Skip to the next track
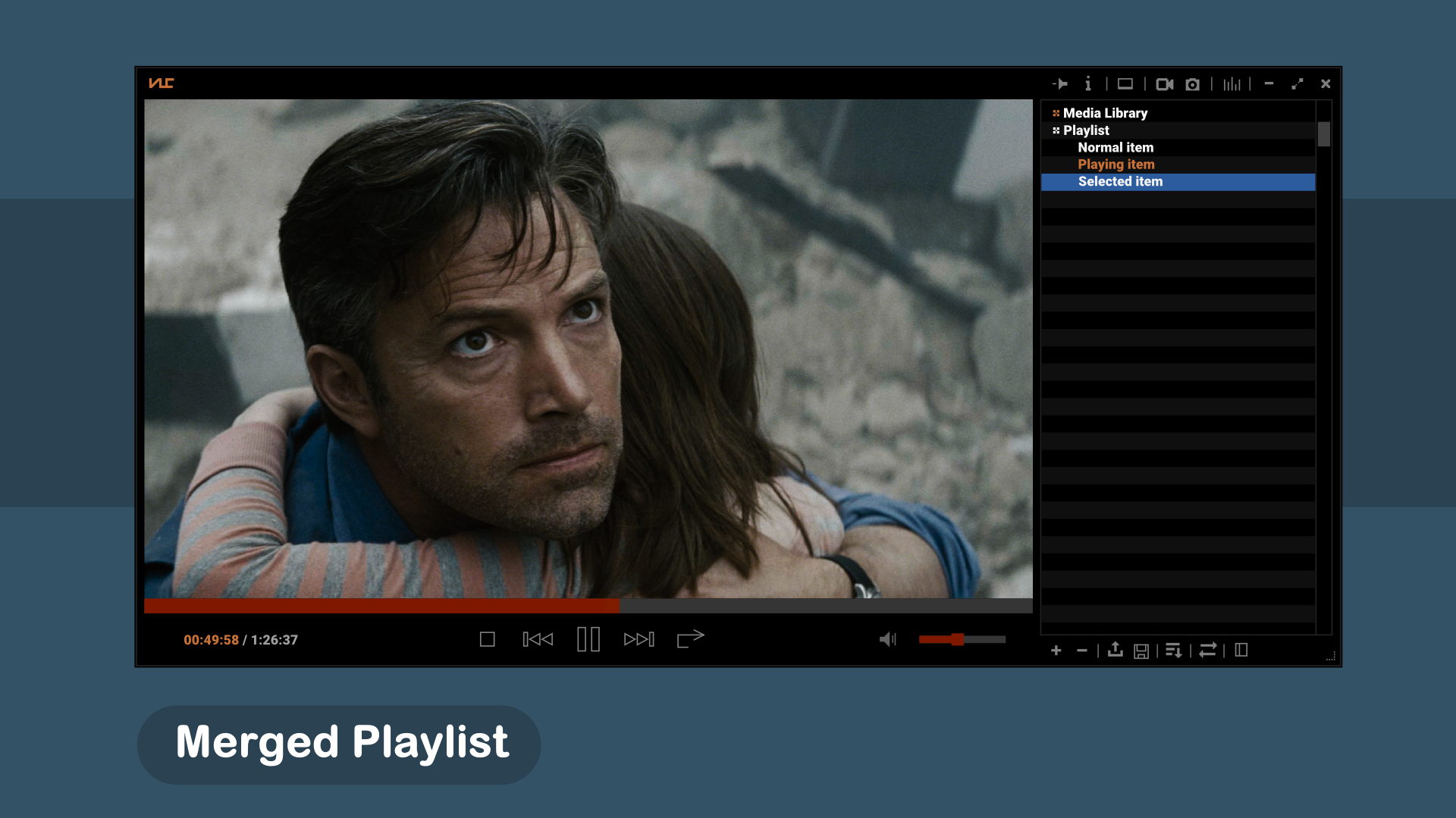This screenshot has height=818, width=1456. coord(639,639)
